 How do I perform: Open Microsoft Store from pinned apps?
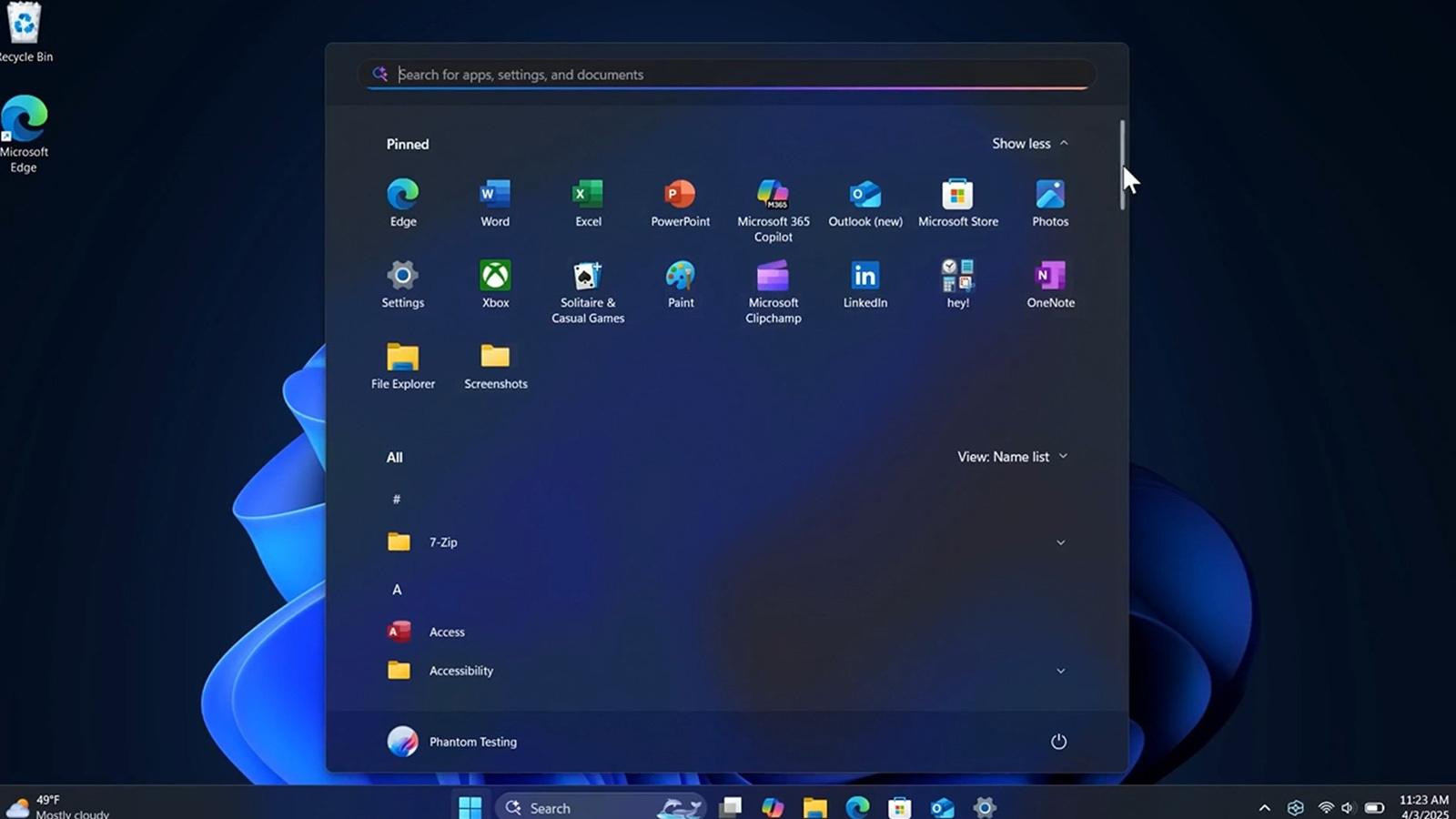pos(957,203)
